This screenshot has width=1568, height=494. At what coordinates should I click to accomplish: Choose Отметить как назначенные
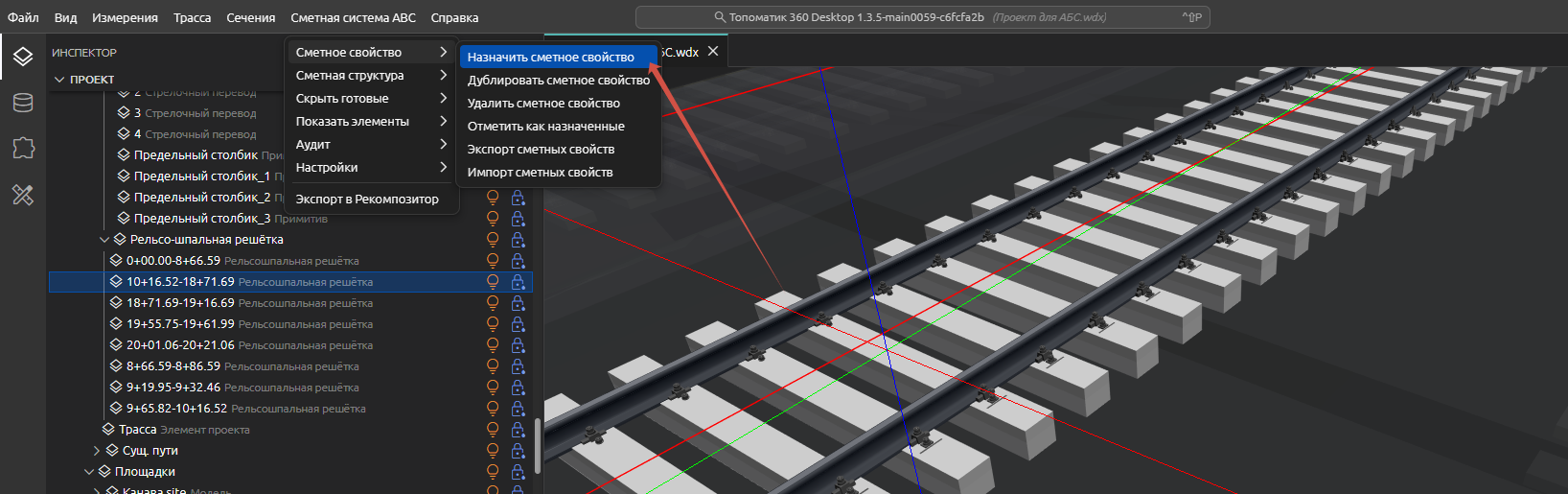559,127
